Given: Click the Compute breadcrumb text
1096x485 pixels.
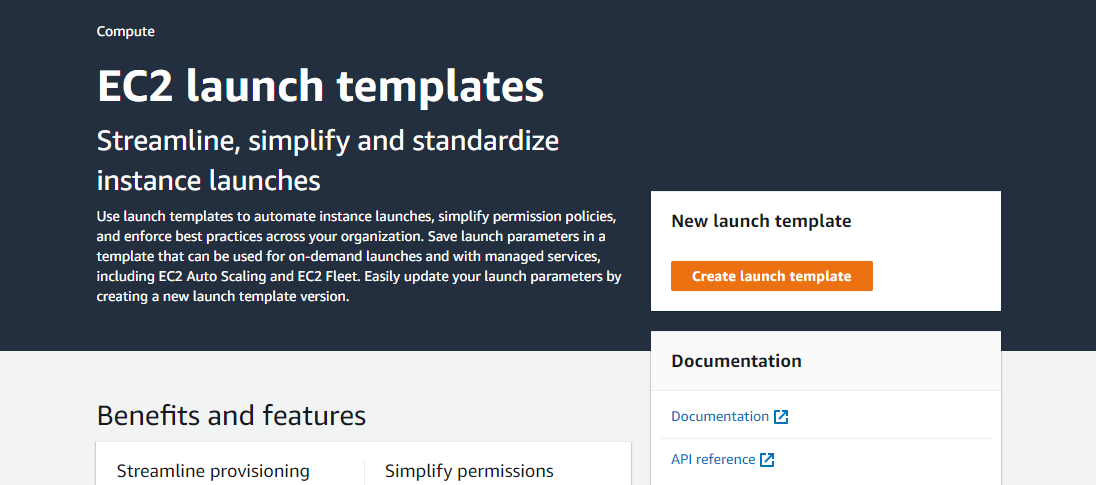Looking at the screenshot, I should point(126,31).
